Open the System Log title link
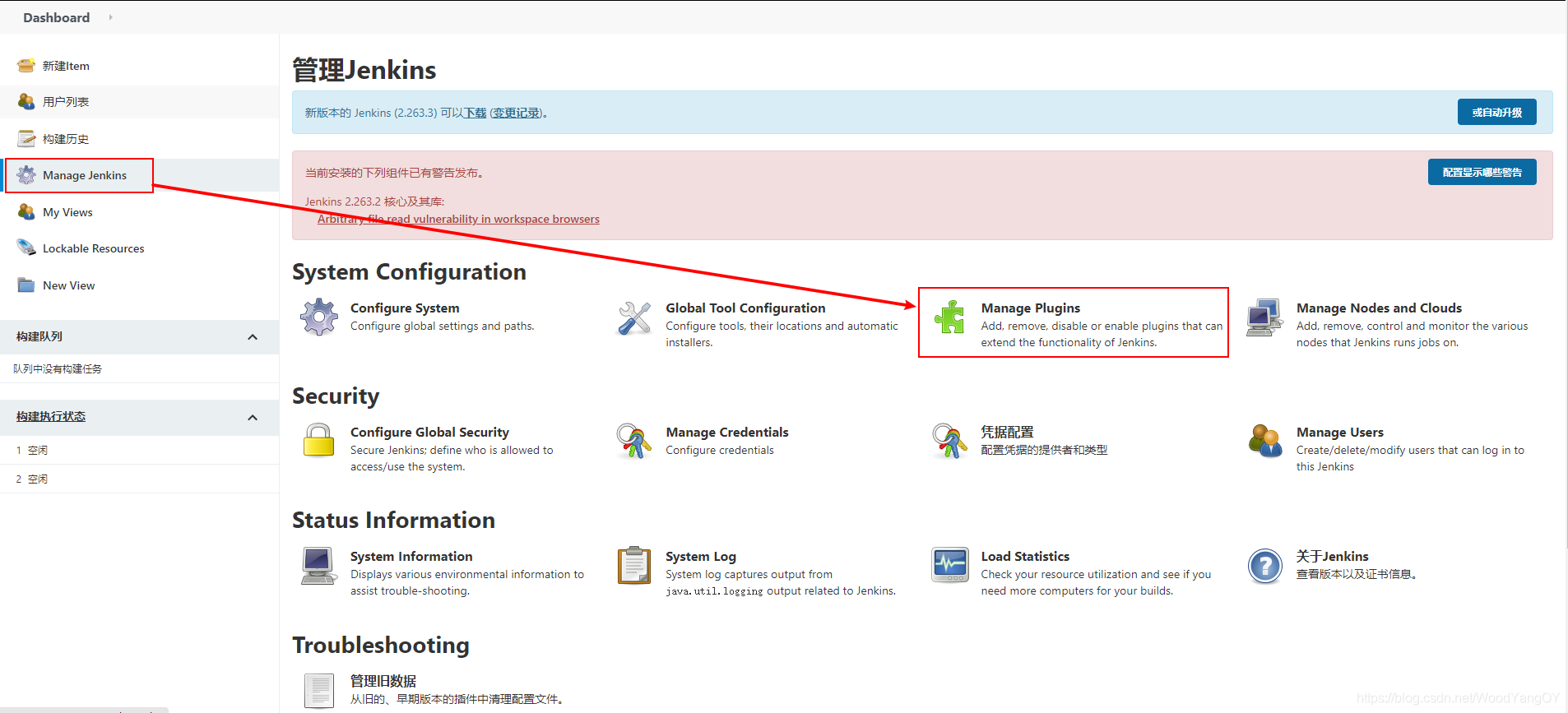Viewport: 1568px width, 713px height. tap(701, 556)
